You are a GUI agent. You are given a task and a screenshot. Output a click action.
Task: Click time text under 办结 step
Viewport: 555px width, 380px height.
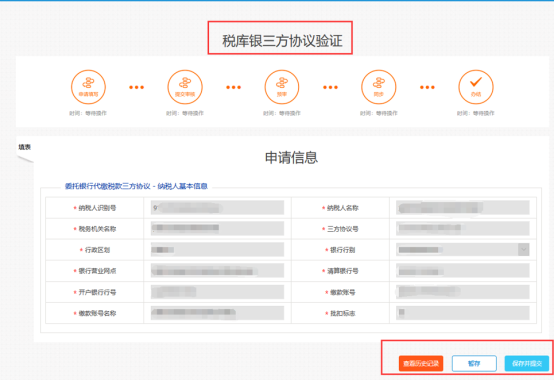click(x=476, y=113)
